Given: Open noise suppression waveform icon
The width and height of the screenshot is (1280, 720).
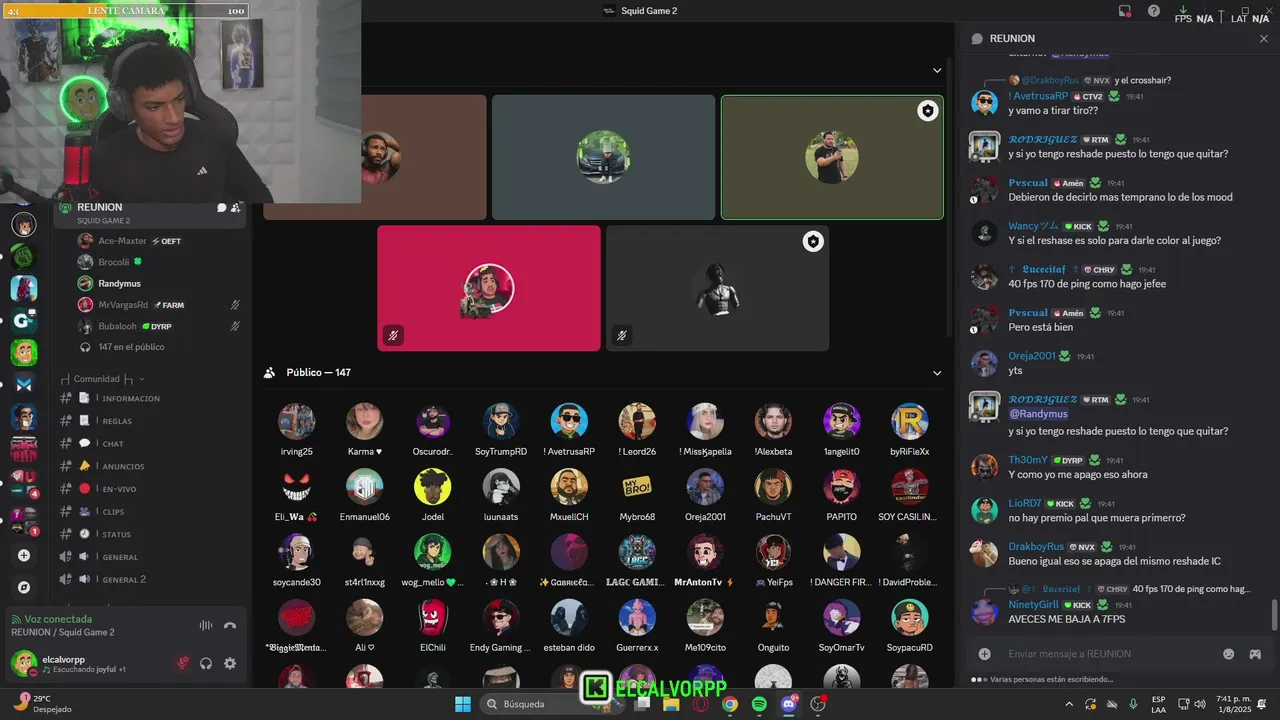Looking at the screenshot, I should coord(206,626).
